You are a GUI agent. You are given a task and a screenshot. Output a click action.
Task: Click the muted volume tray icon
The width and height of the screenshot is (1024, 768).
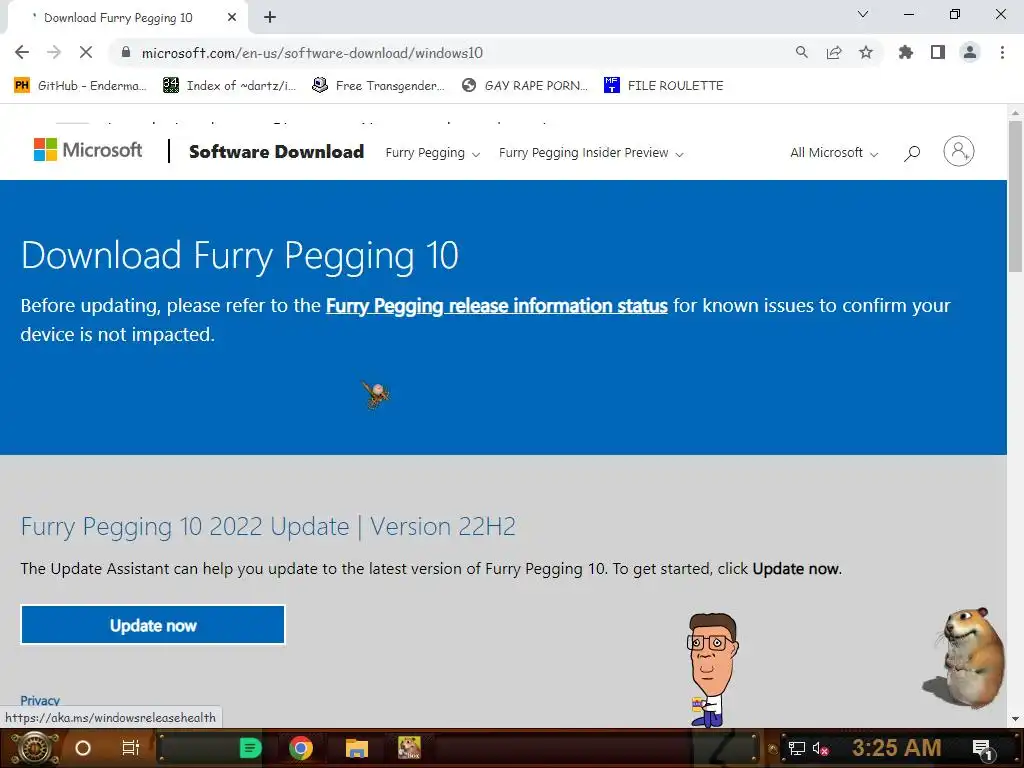point(820,748)
